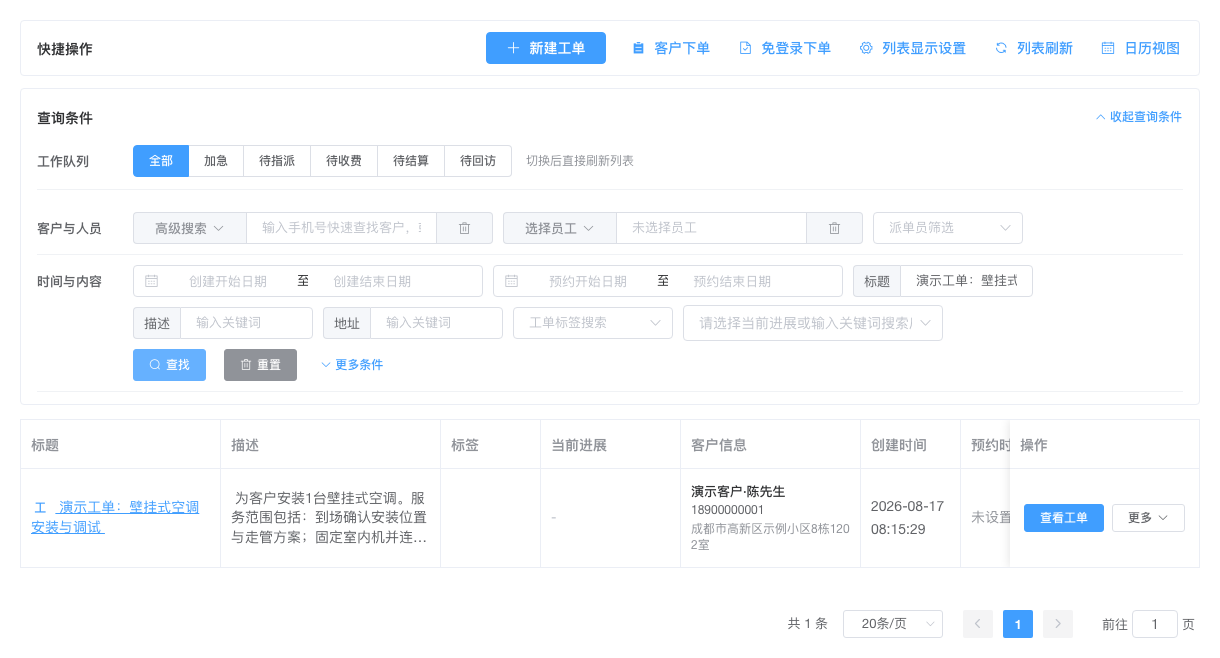The height and width of the screenshot is (658, 1220).
Task: Clear selected employee with trash icon
Action: (x=835, y=228)
